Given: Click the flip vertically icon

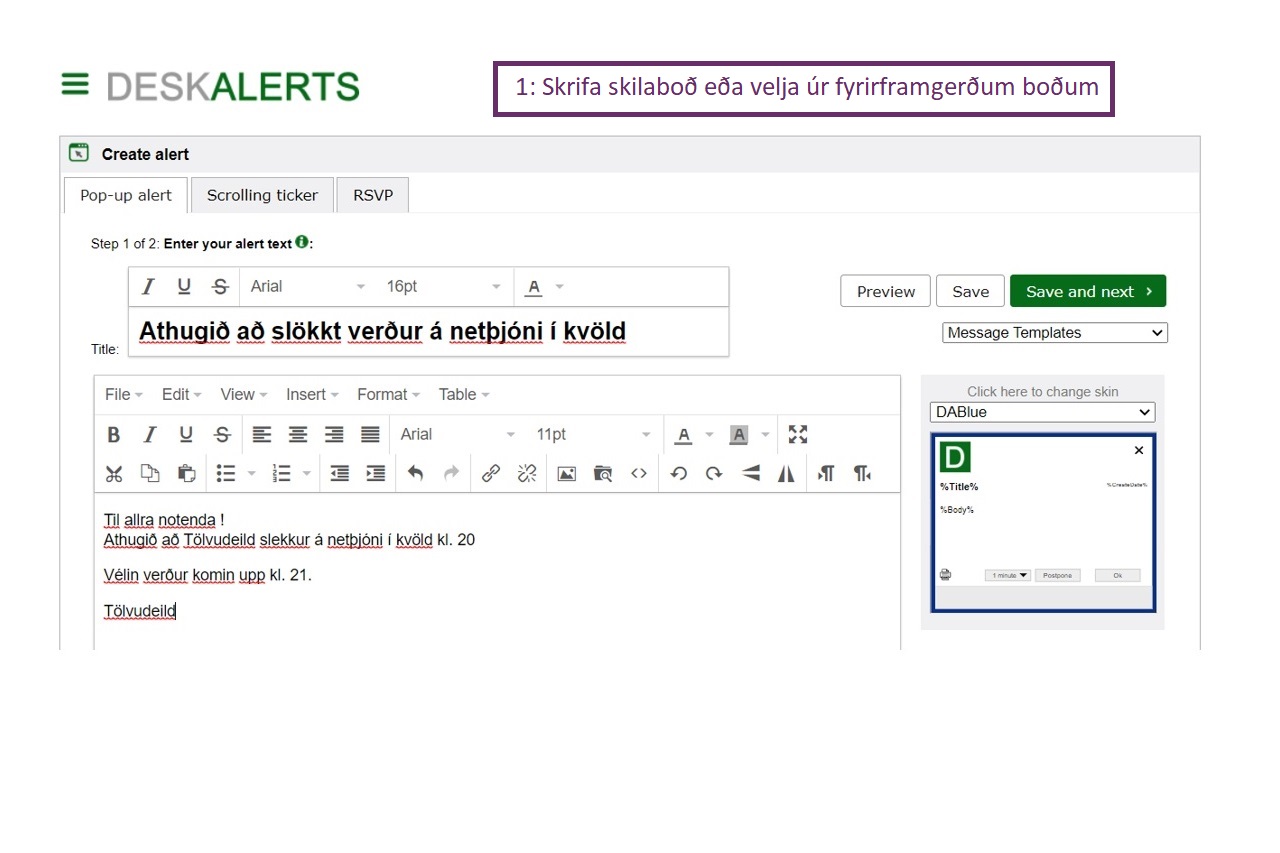Looking at the screenshot, I should (751, 474).
